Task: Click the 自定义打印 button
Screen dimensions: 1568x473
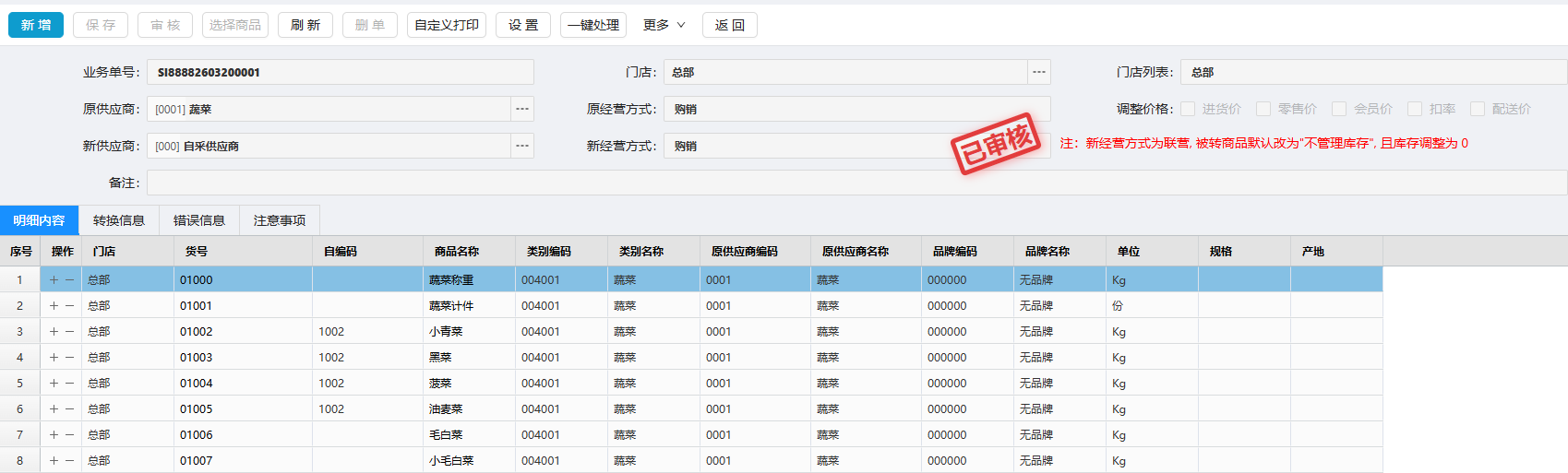Action: tap(447, 25)
